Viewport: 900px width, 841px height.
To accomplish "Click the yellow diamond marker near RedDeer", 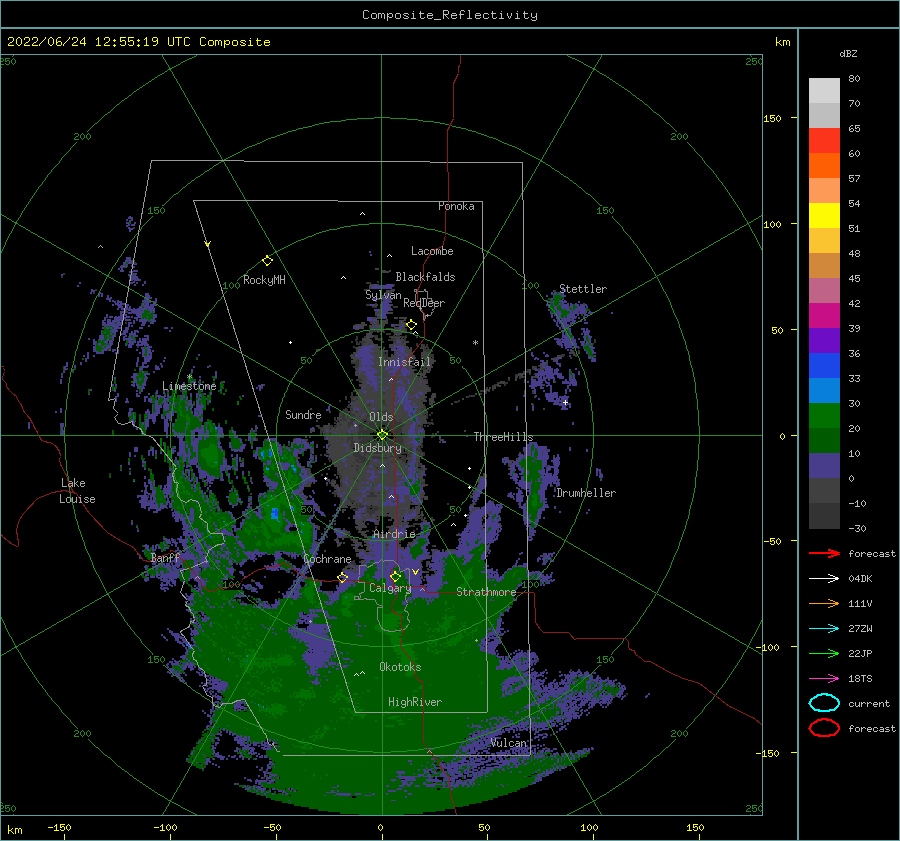I will 412,325.
